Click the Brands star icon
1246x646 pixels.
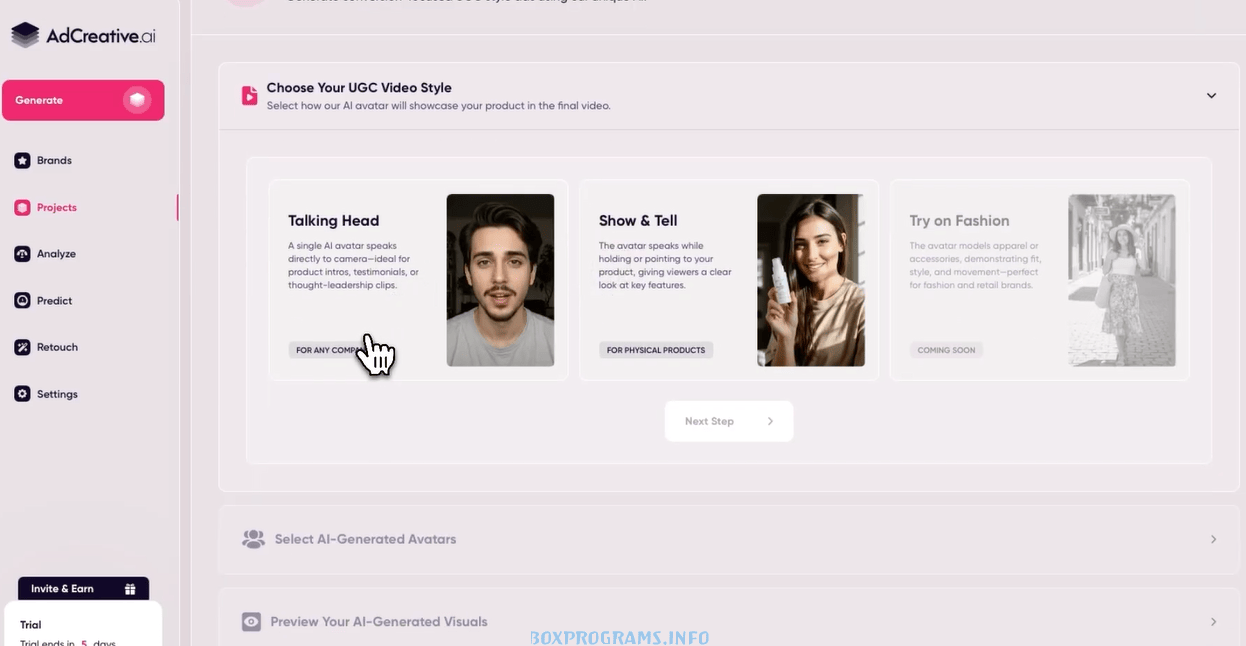point(22,160)
